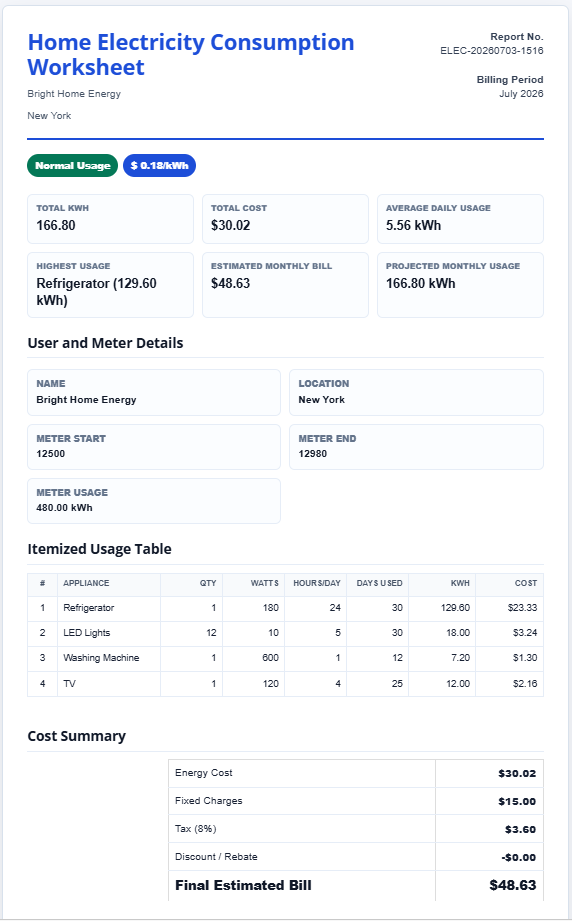This screenshot has width=572, height=923.
Task: Click the July 2026 billing period
Action: [x=521, y=94]
